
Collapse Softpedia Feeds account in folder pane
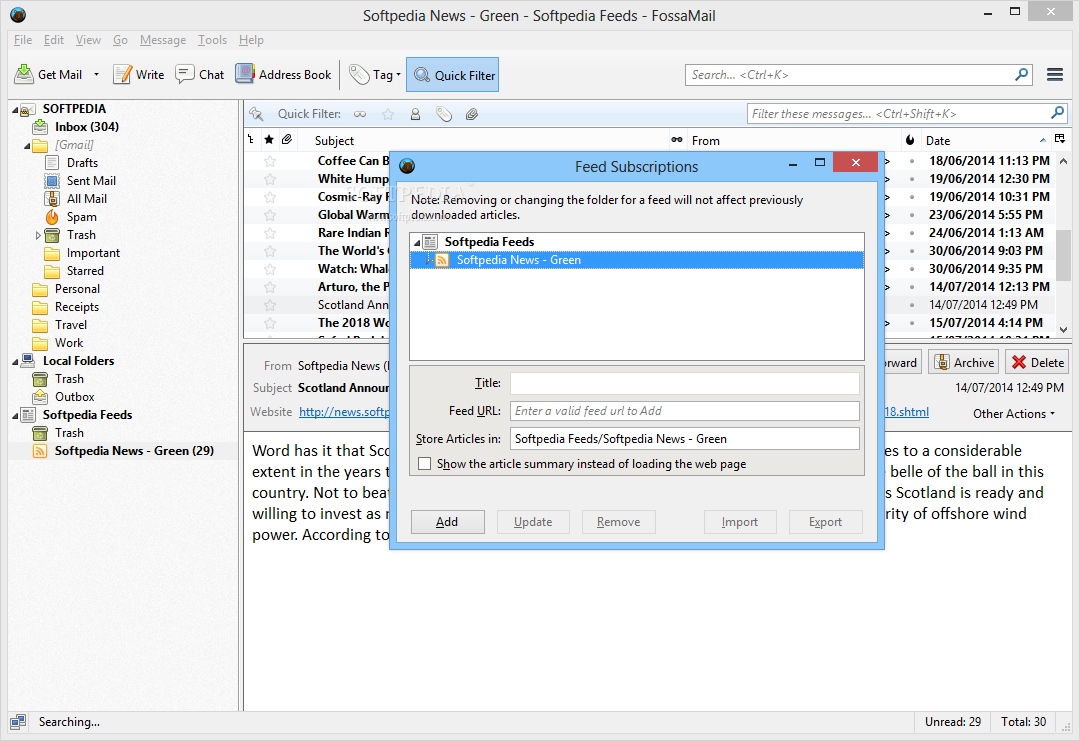[x=15, y=415]
